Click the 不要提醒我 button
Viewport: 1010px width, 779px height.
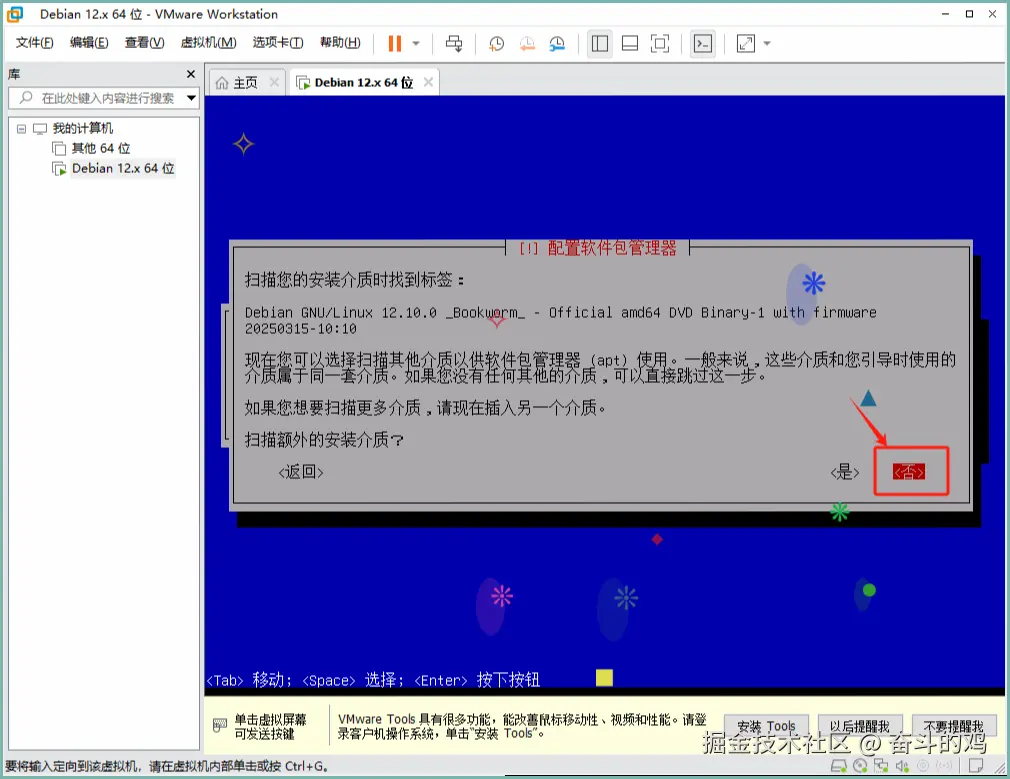[954, 726]
